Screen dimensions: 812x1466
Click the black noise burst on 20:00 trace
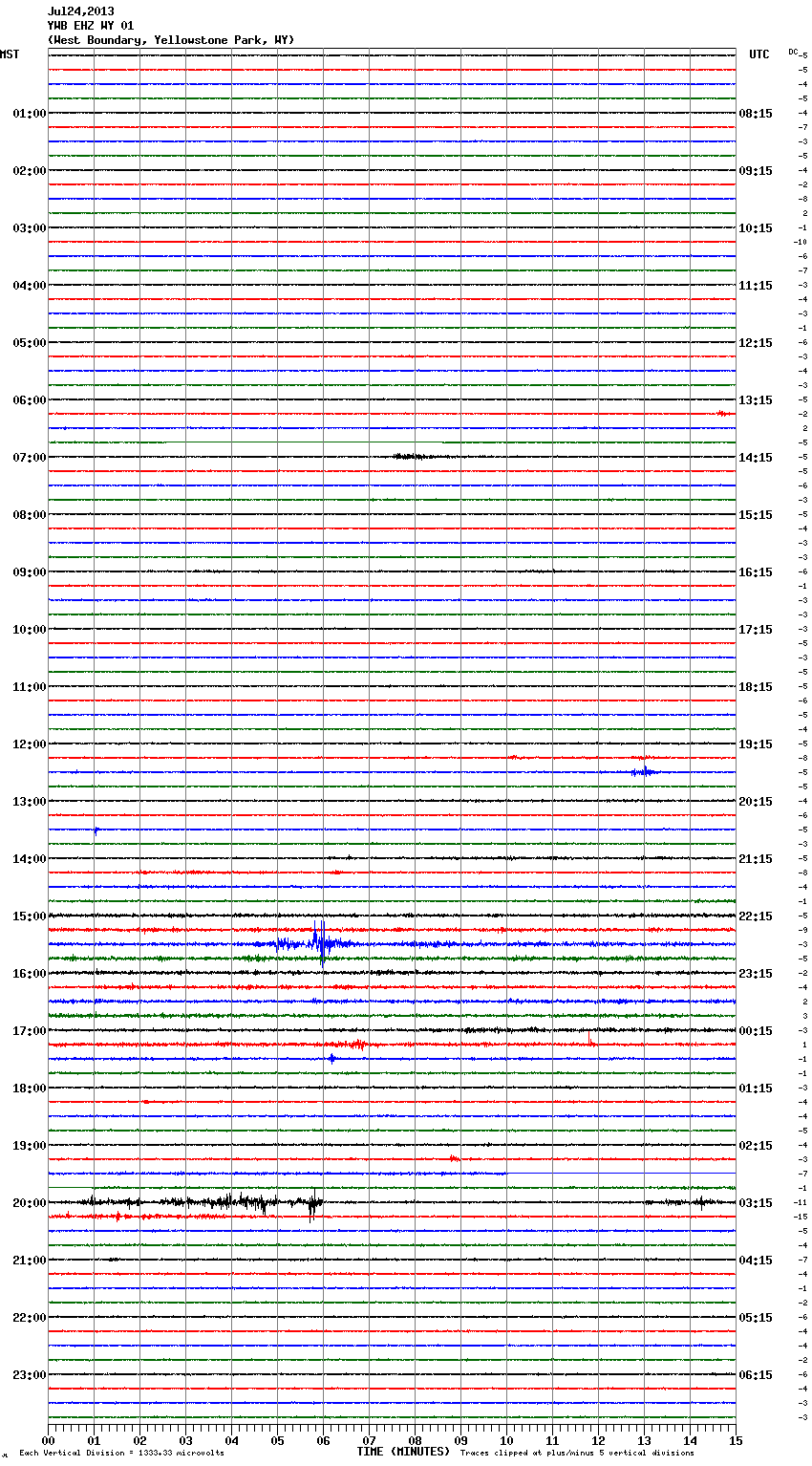pos(239,1202)
